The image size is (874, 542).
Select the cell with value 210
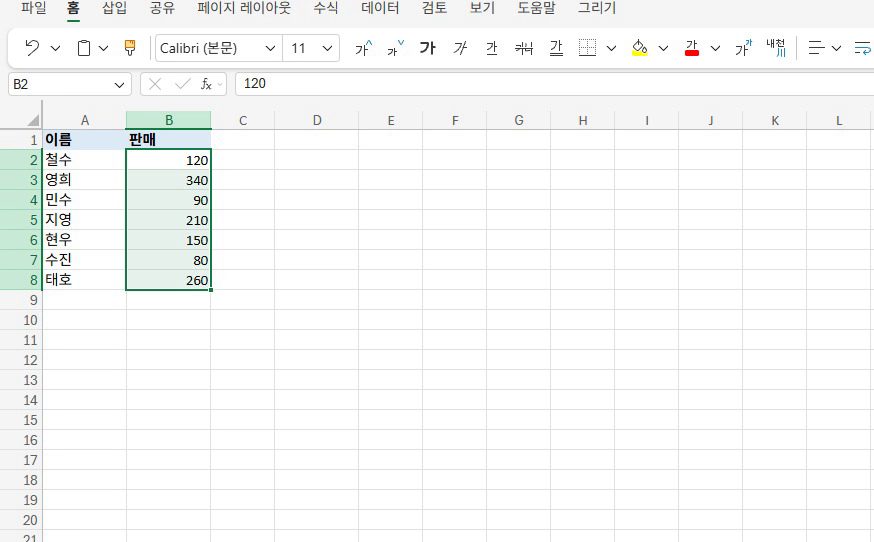click(169, 220)
